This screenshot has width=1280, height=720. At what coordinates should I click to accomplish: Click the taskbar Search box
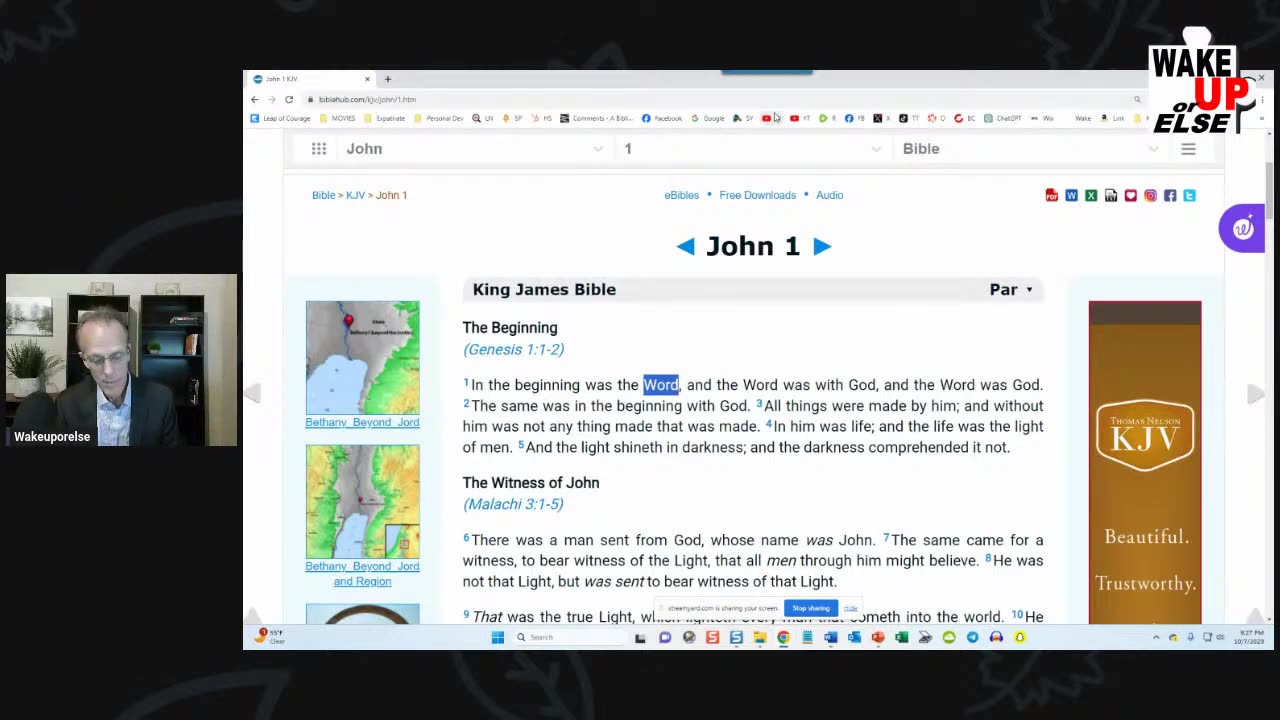(570, 637)
